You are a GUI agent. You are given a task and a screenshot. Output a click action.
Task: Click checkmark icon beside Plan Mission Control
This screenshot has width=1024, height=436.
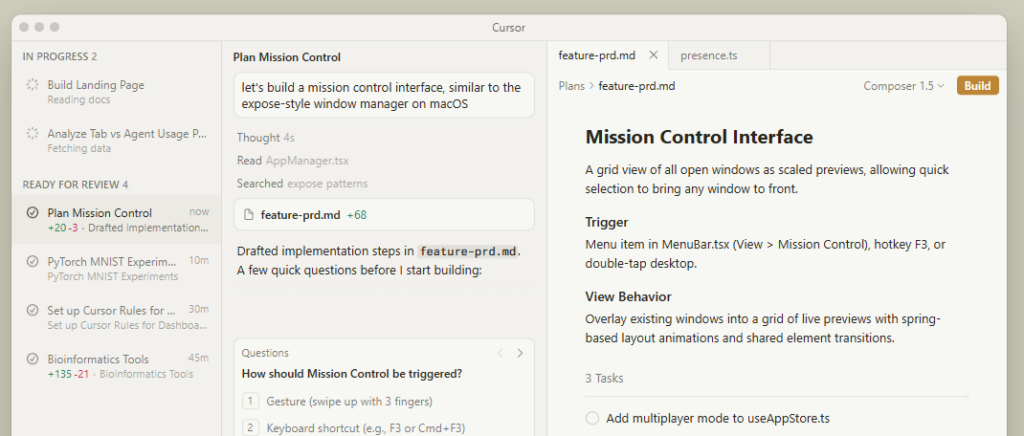tap(32, 213)
